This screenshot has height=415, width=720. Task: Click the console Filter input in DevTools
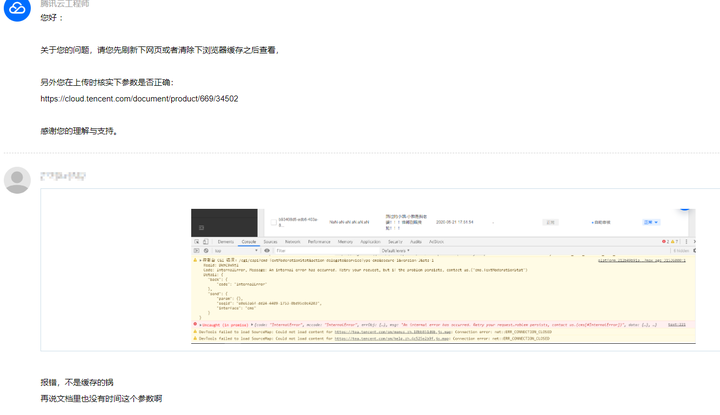click(326, 251)
